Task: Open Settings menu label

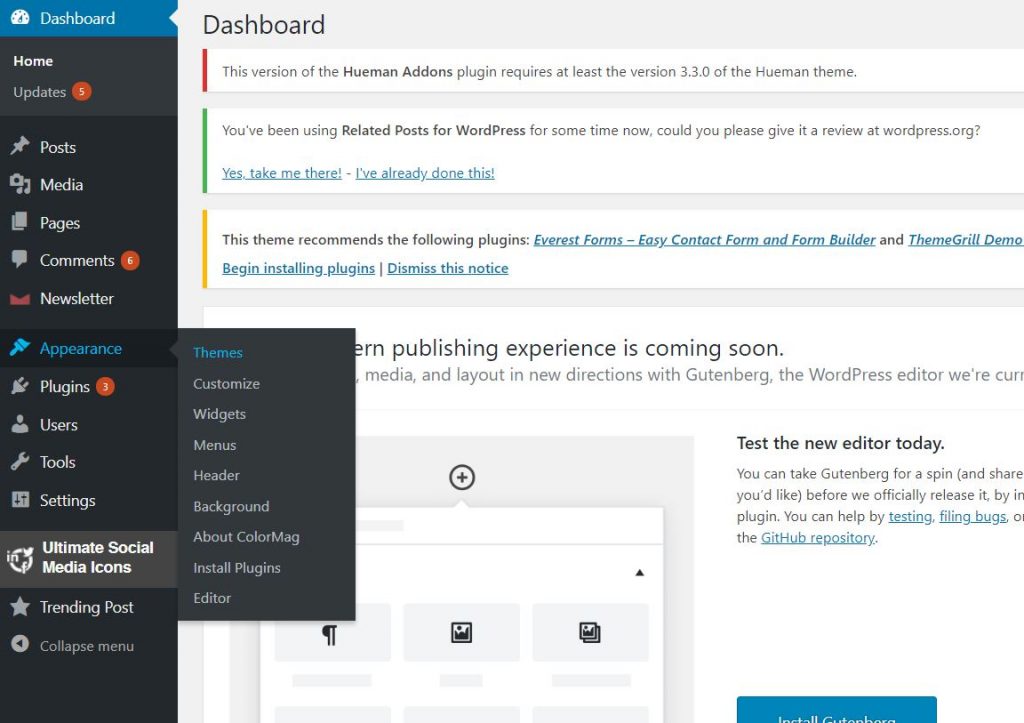Action: [68, 501]
